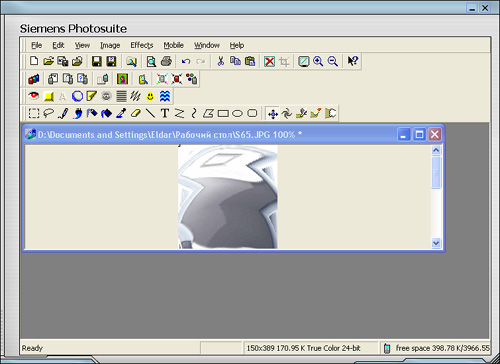Select the Eyedropper color picker tool

(x=121, y=113)
